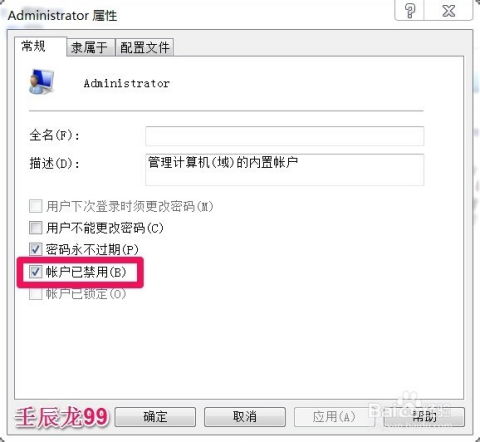The height and width of the screenshot is (442, 480).
Task: Uncheck 密码永不过期(P) checkbox
Action: click(36, 249)
